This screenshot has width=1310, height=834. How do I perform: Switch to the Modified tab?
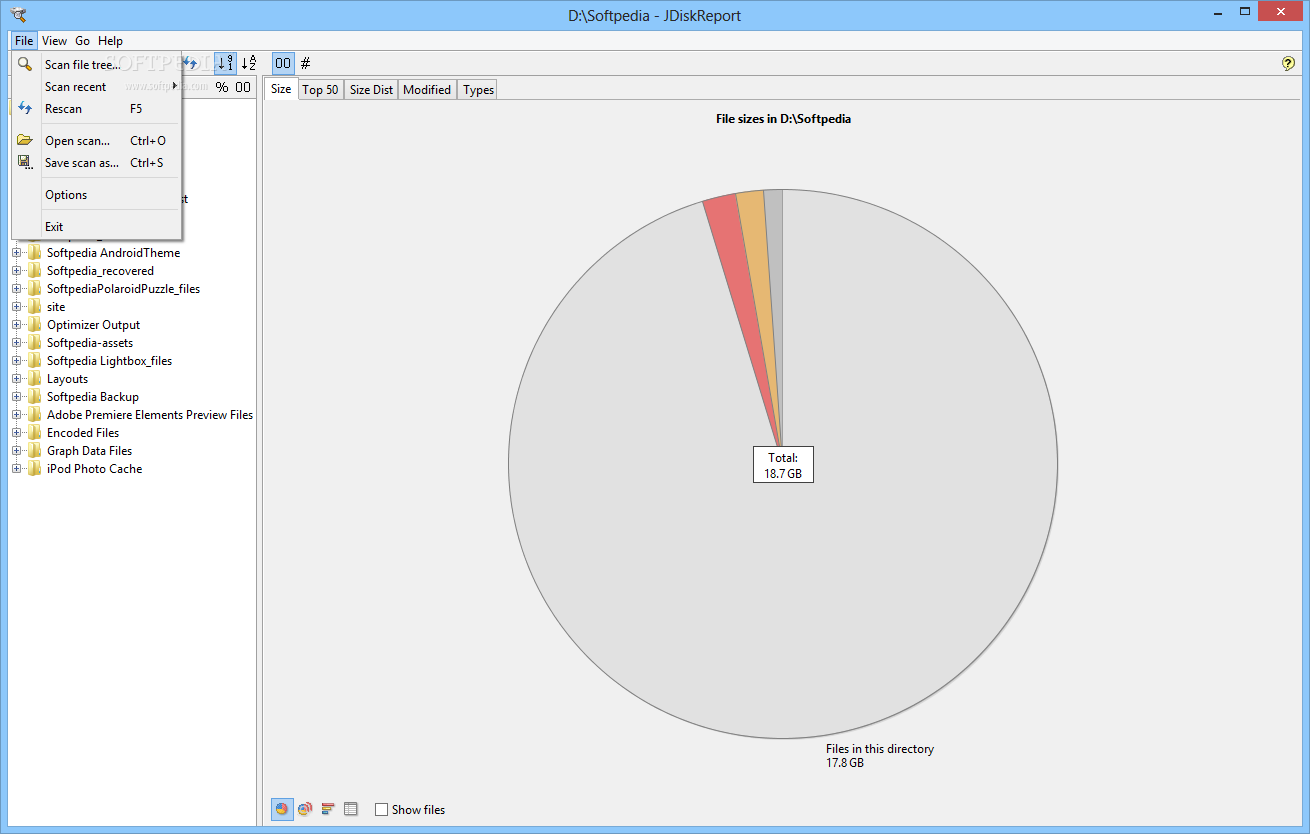tap(427, 89)
